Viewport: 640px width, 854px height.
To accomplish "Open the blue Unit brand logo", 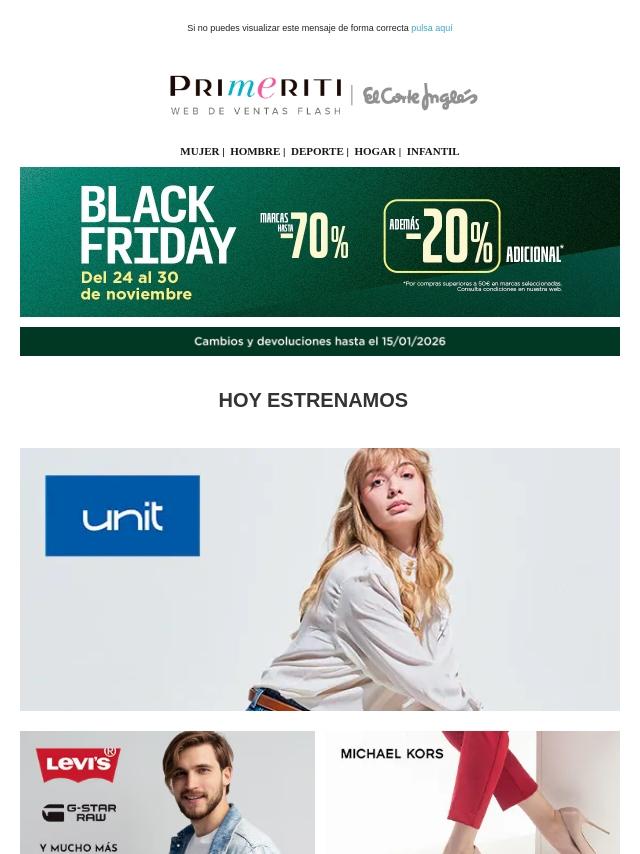I will pos(123,516).
